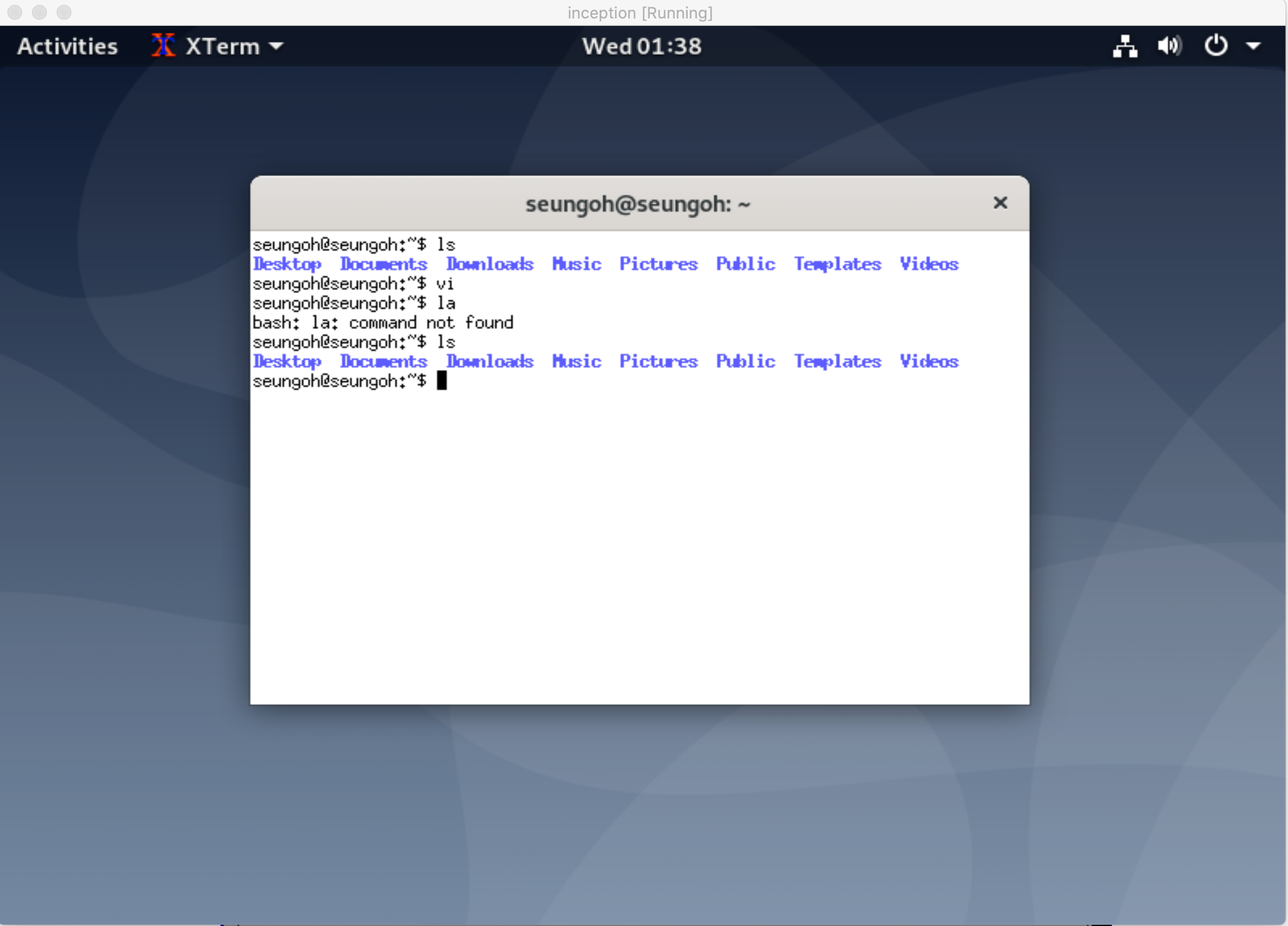This screenshot has width=1288, height=926.
Task: Click the XTerm app icon in top bar
Action: (163, 46)
